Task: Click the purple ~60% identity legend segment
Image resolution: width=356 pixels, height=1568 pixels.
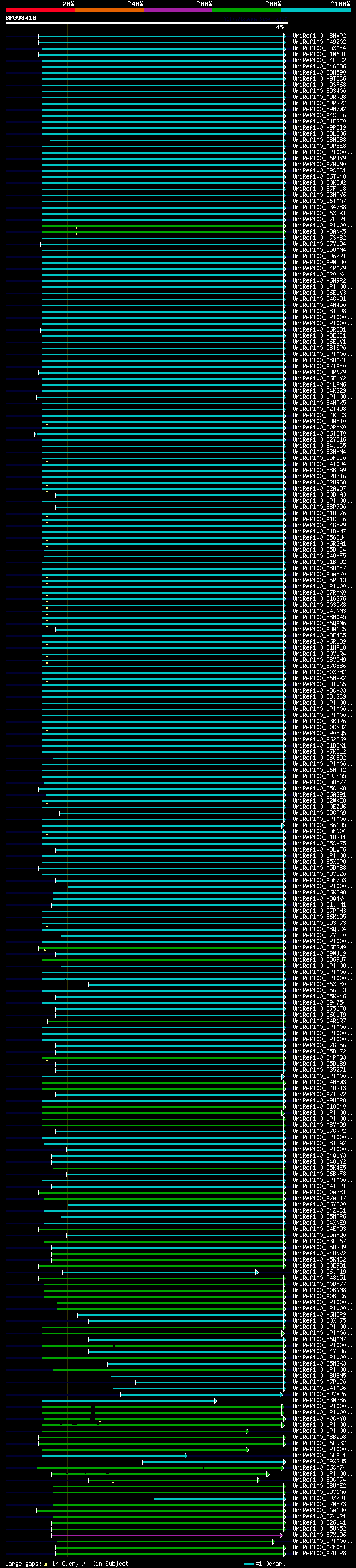Action: [179, 10]
